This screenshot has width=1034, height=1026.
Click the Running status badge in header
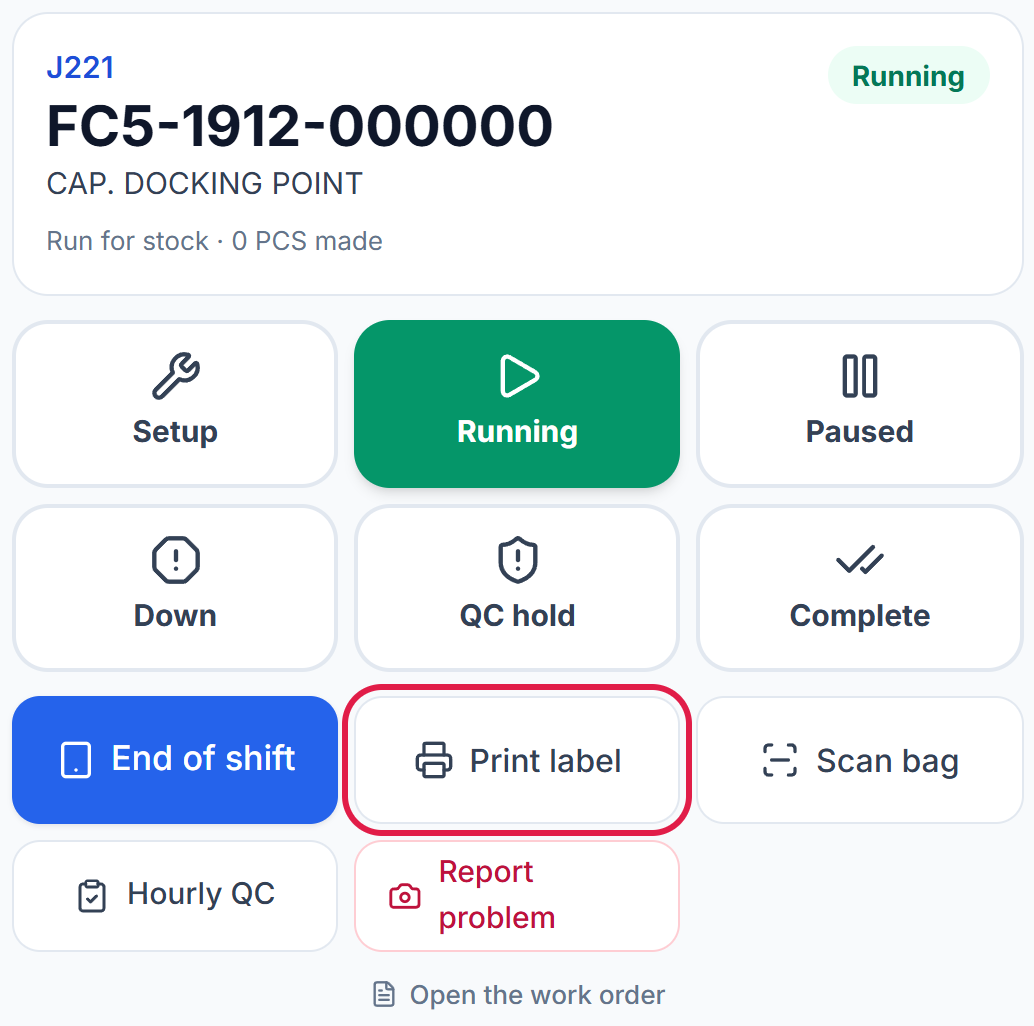[908, 76]
